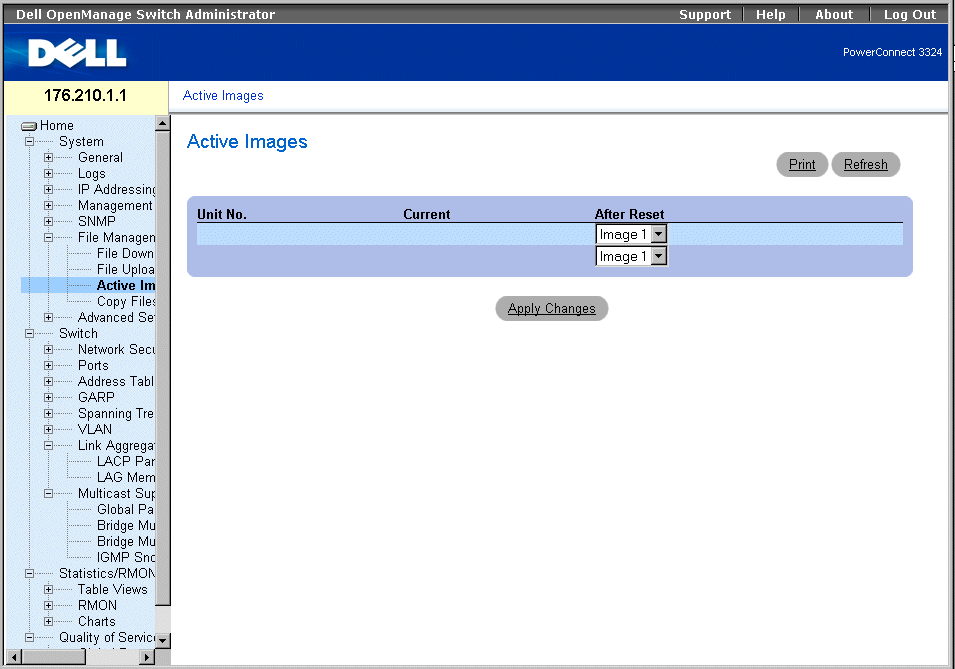This screenshot has height=669, width=955.
Task: Expand the Charts tree node
Action: (x=48, y=621)
